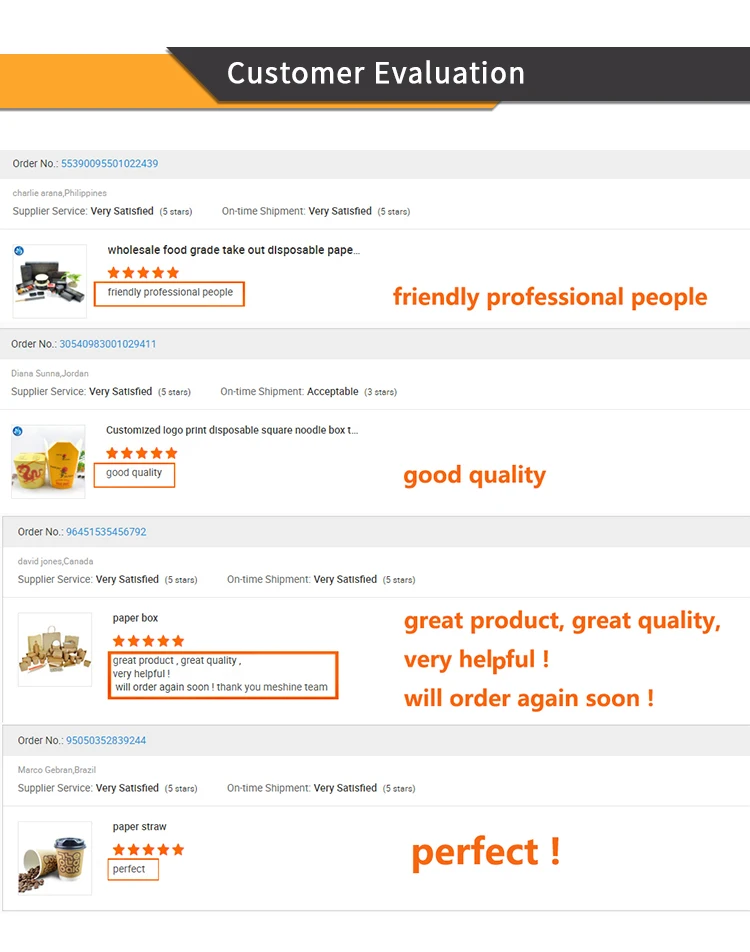Click the wholesale food grade take out product title

click(x=234, y=250)
